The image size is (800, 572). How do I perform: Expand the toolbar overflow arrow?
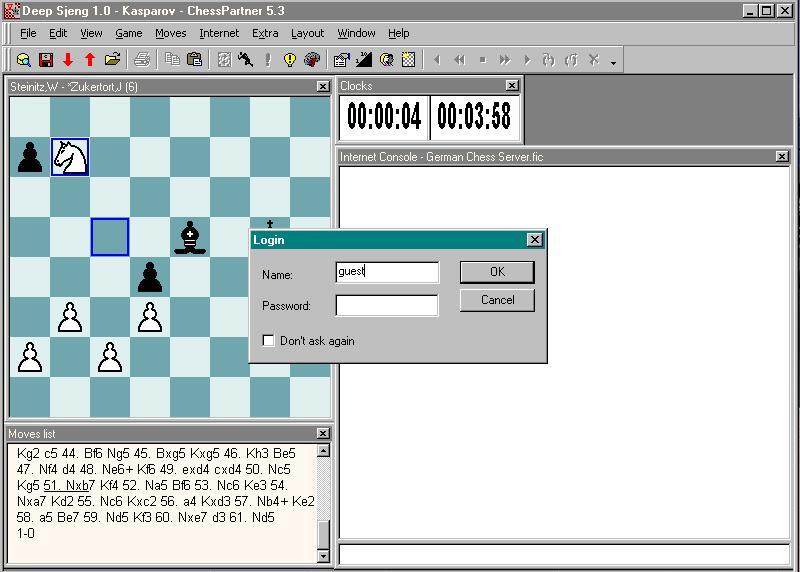pyautogui.click(x=613, y=63)
